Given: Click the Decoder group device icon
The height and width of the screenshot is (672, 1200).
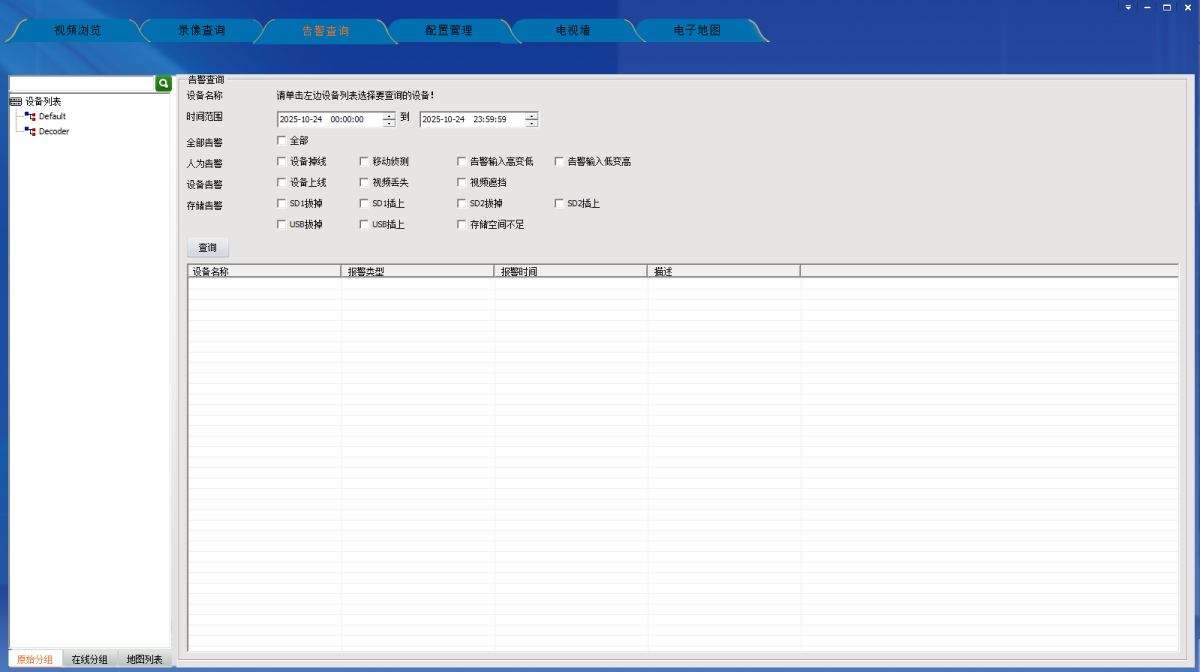Looking at the screenshot, I should [x=30, y=132].
